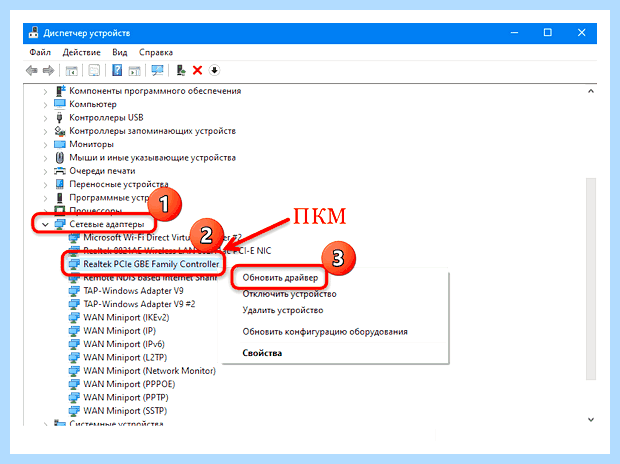Click the Контроллеры USB category icon

pos(60,117)
